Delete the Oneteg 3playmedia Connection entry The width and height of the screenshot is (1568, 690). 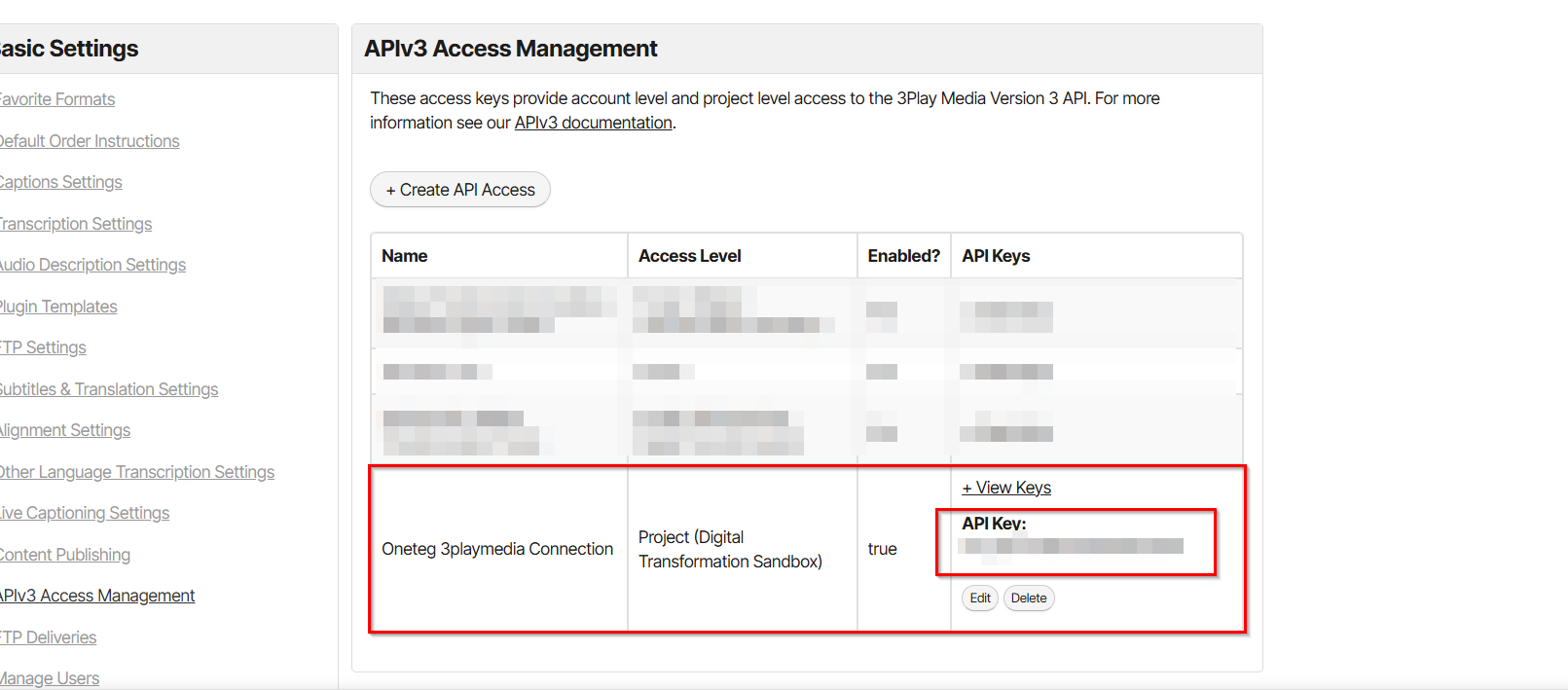pos(1029,599)
